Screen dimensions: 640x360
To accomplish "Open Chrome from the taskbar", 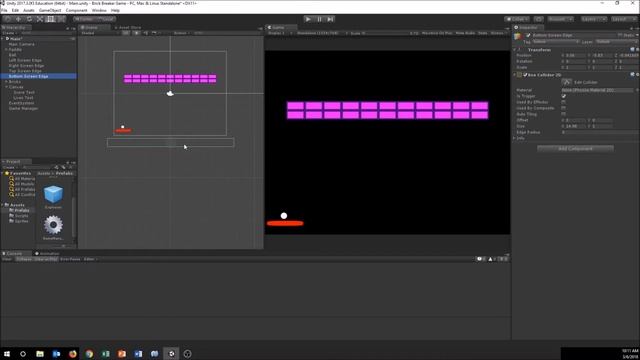I will point(89,353).
